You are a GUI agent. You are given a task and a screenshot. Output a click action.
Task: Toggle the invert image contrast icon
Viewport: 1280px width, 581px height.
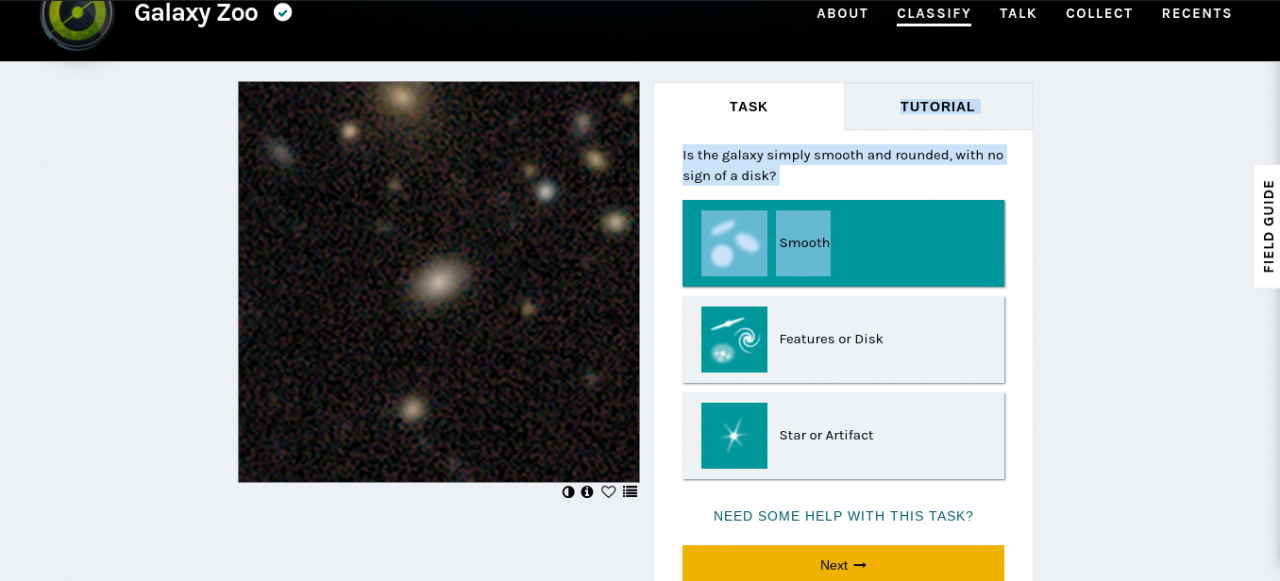tap(568, 492)
